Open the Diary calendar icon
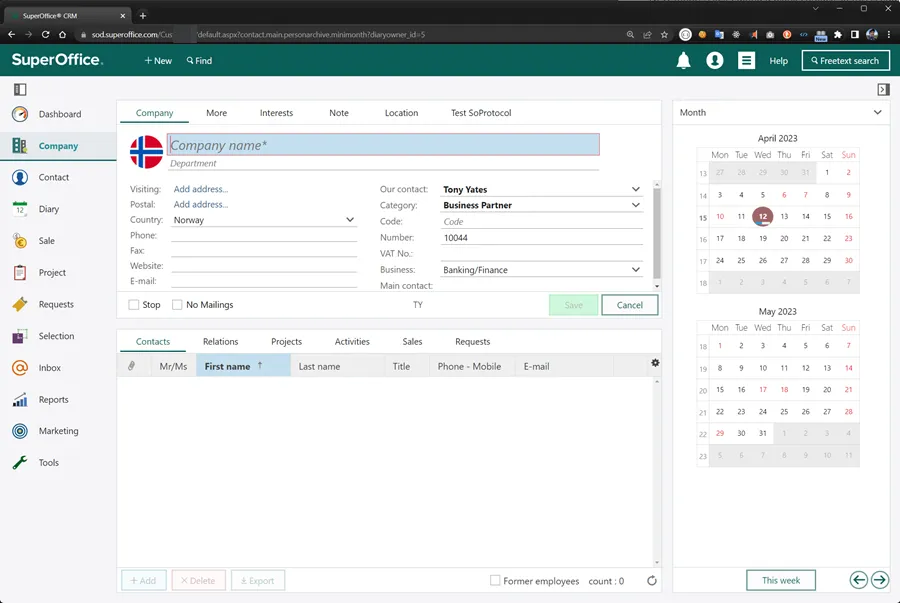The image size is (900, 603). click(20, 209)
